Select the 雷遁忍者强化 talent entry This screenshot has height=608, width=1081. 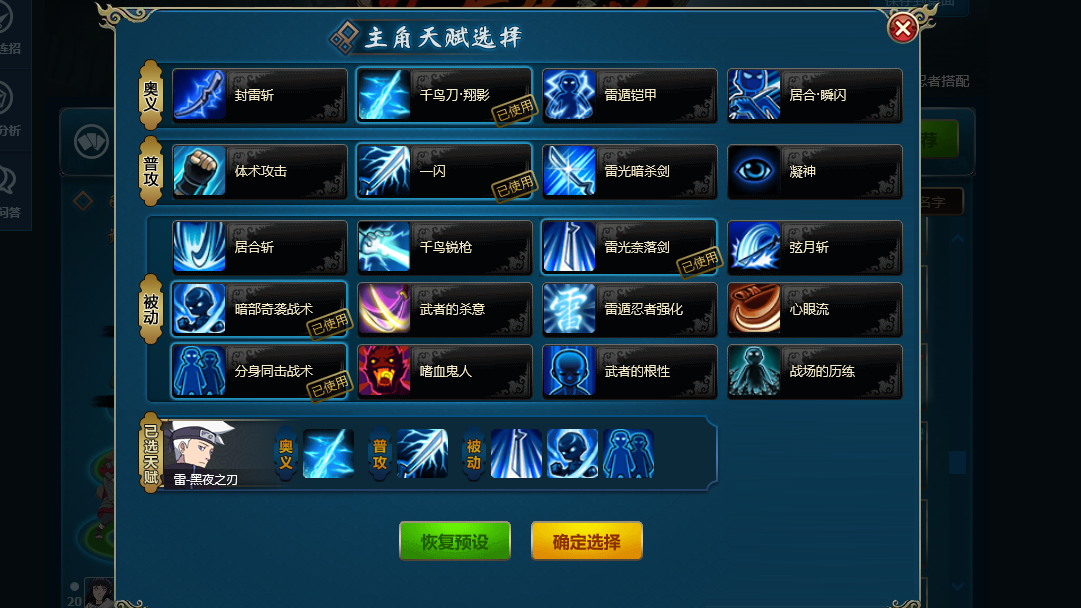629,309
